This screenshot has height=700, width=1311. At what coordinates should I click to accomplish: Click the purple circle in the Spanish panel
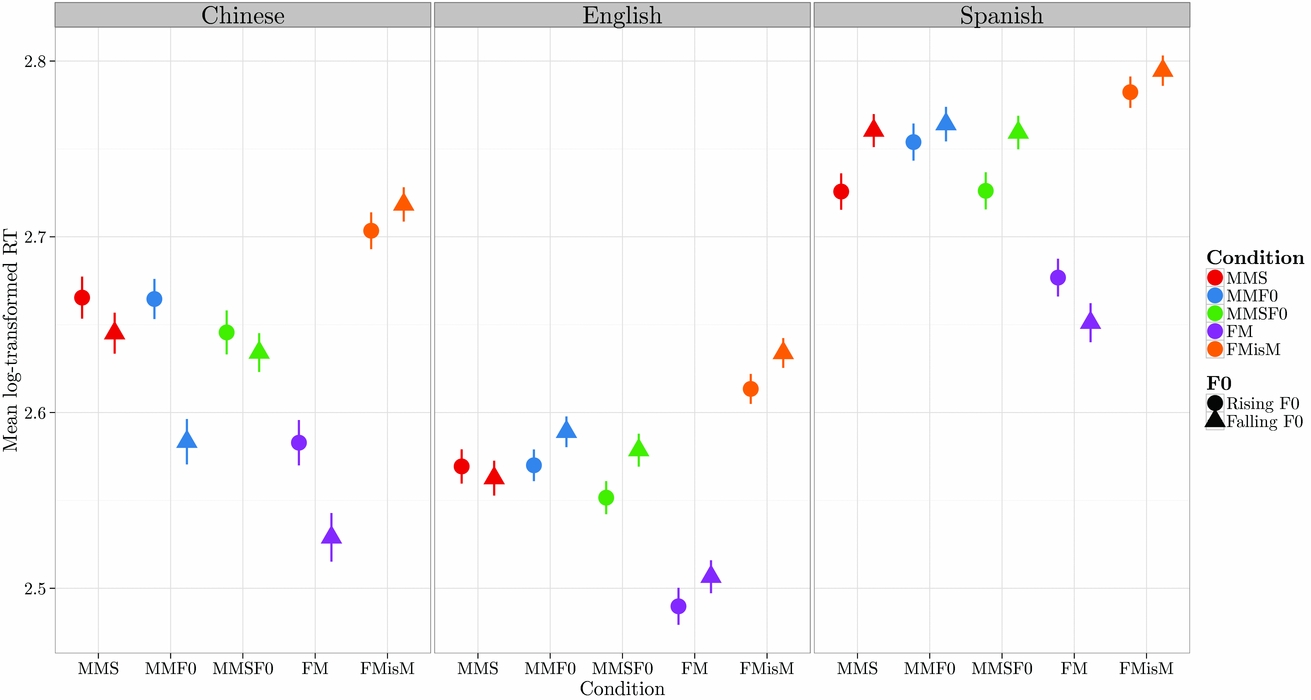pyautogui.click(x=1058, y=277)
